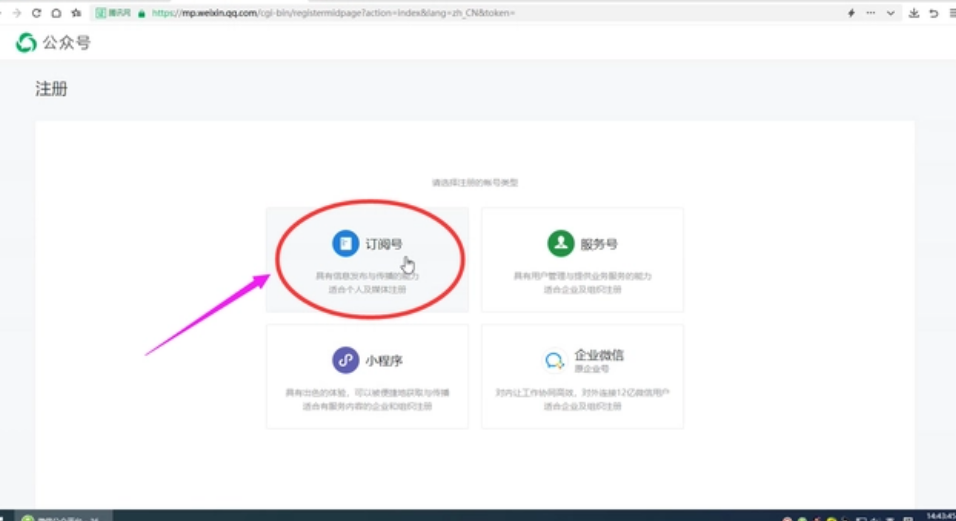The height and width of the screenshot is (521, 956).
Task: Click the undo closed tab icon
Action: (x=933, y=13)
